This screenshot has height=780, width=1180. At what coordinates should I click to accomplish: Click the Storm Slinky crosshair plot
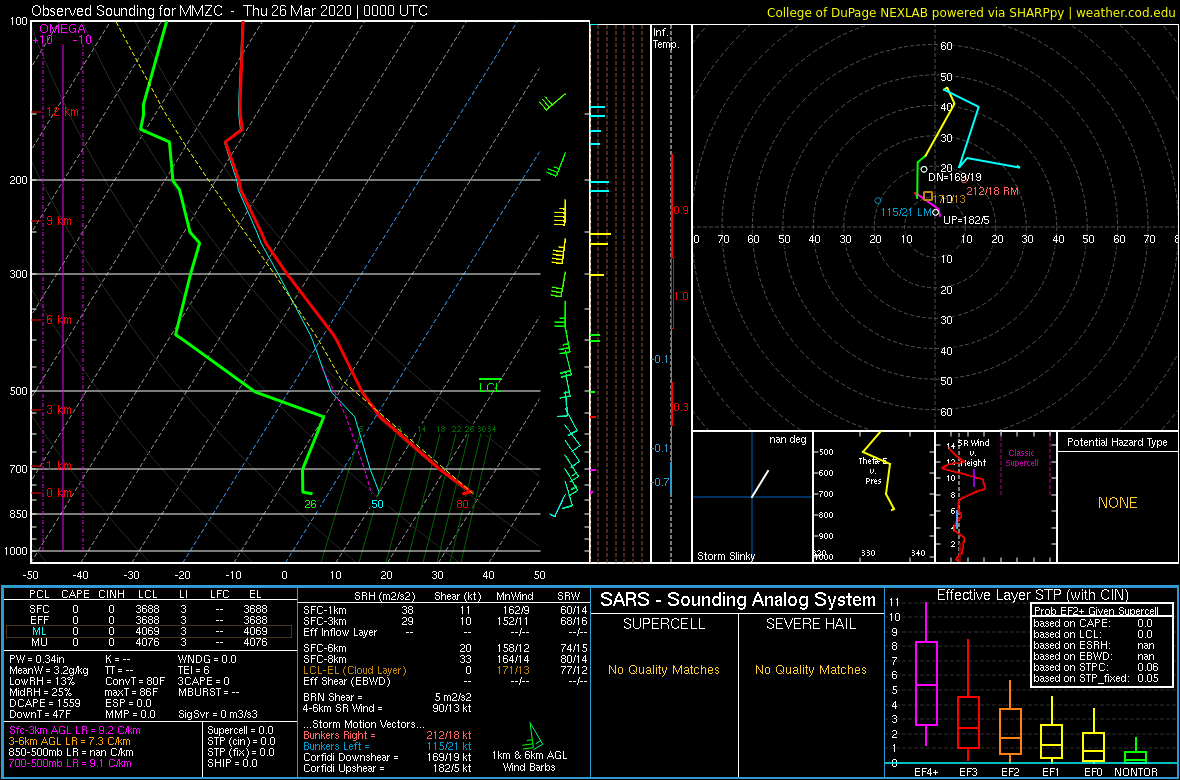click(752, 497)
